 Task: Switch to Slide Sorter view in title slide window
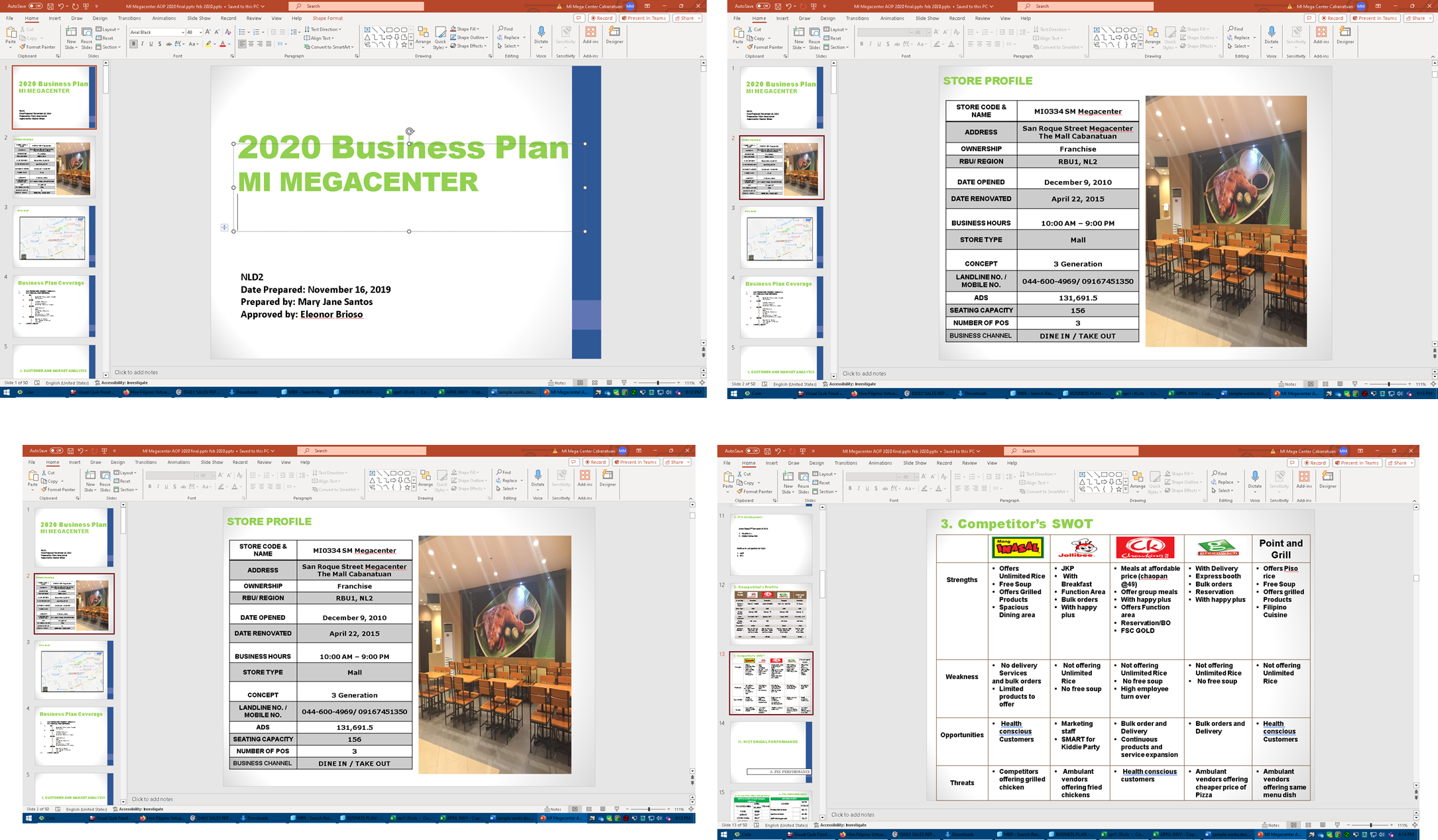click(595, 383)
